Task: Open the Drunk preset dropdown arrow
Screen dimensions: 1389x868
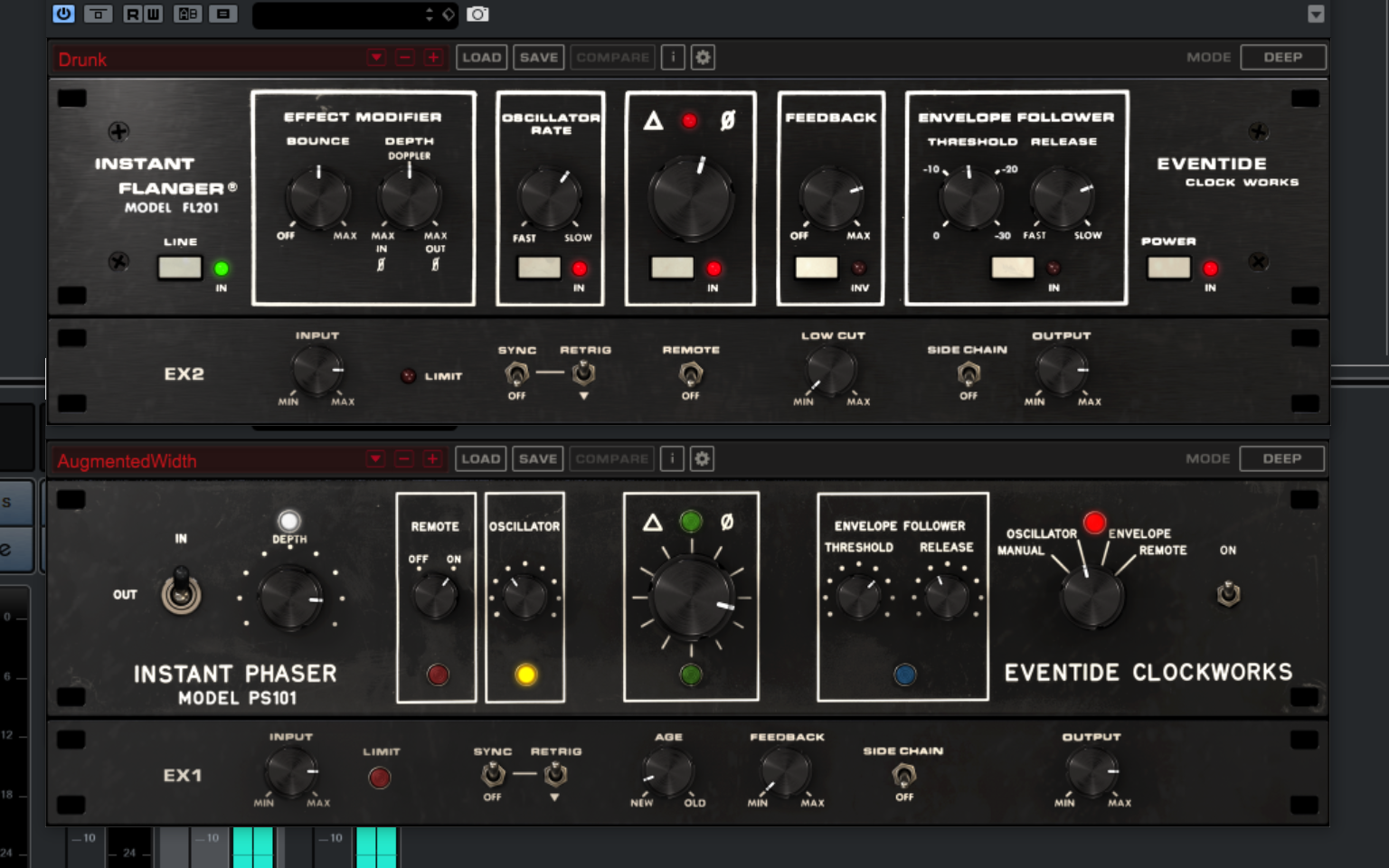Action: [376, 58]
